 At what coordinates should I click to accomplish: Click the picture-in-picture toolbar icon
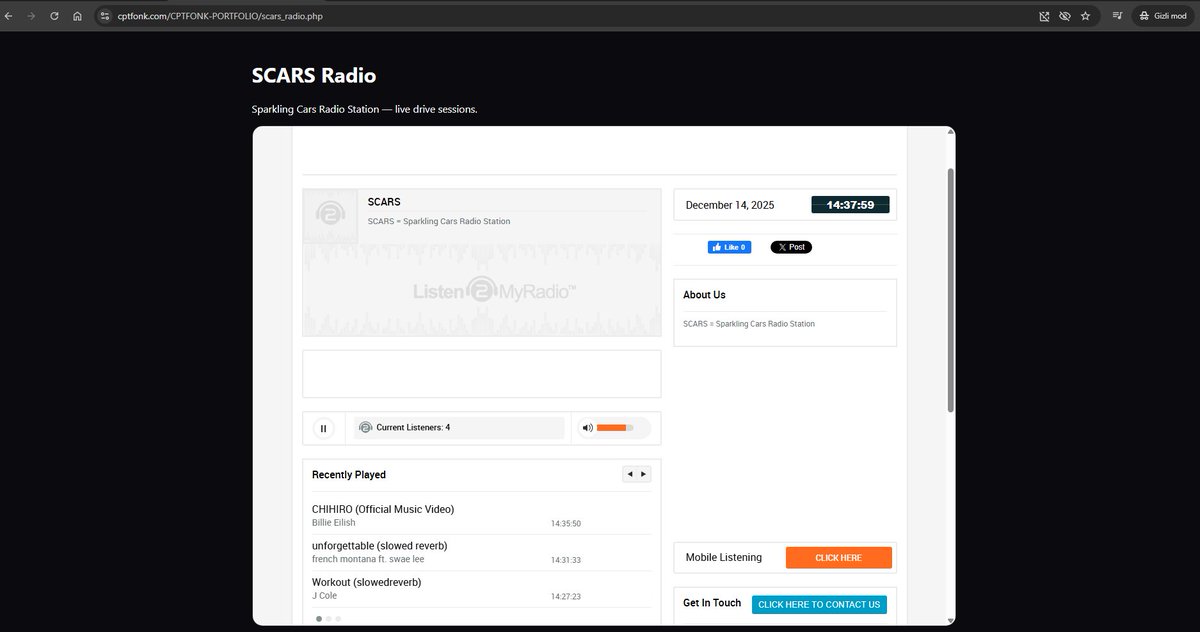[x=1043, y=16]
